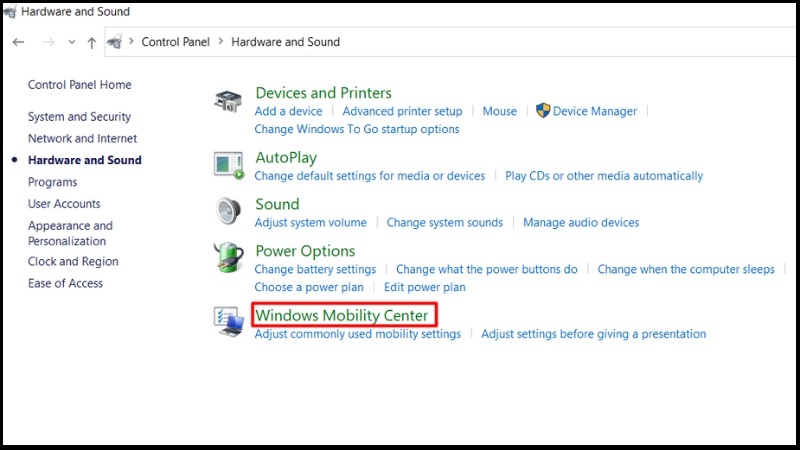
Task: Open the Devices and Printers icon
Action: 228,101
